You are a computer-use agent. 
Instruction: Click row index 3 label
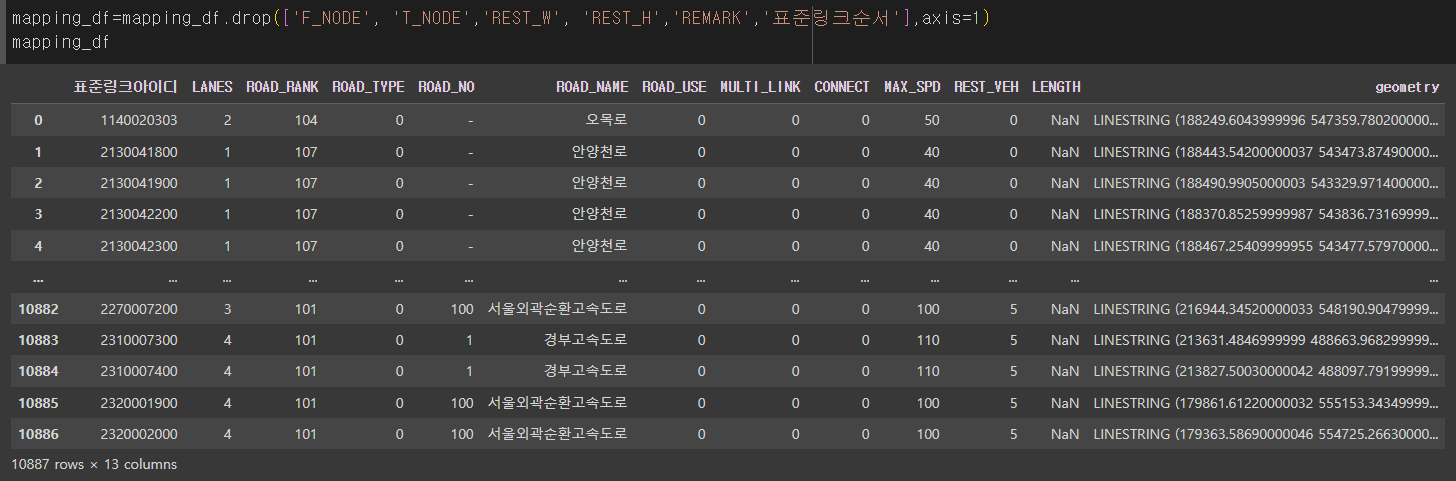[x=39, y=214]
